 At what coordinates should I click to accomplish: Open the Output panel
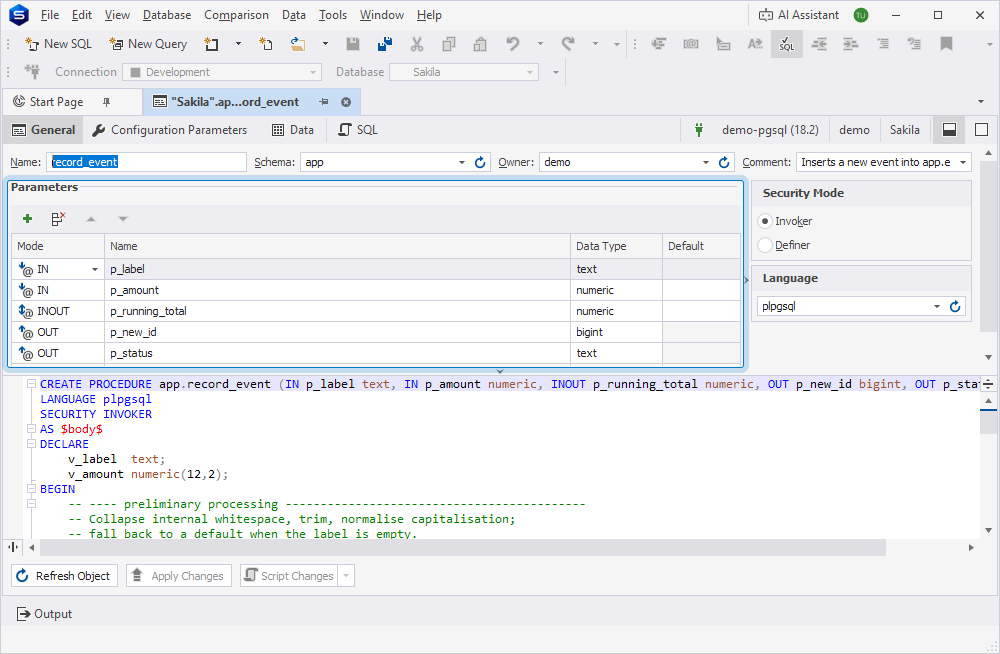coord(44,614)
